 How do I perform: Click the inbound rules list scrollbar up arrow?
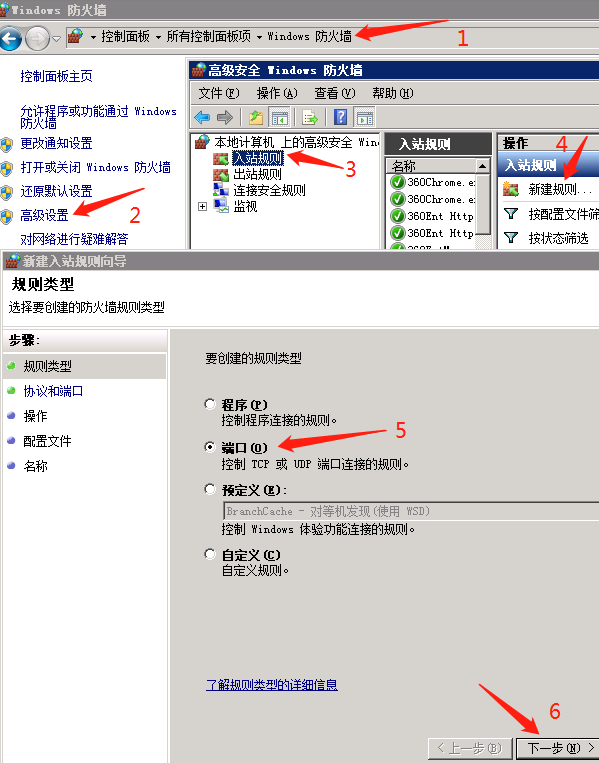pyautogui.click(x=482, y=166)
